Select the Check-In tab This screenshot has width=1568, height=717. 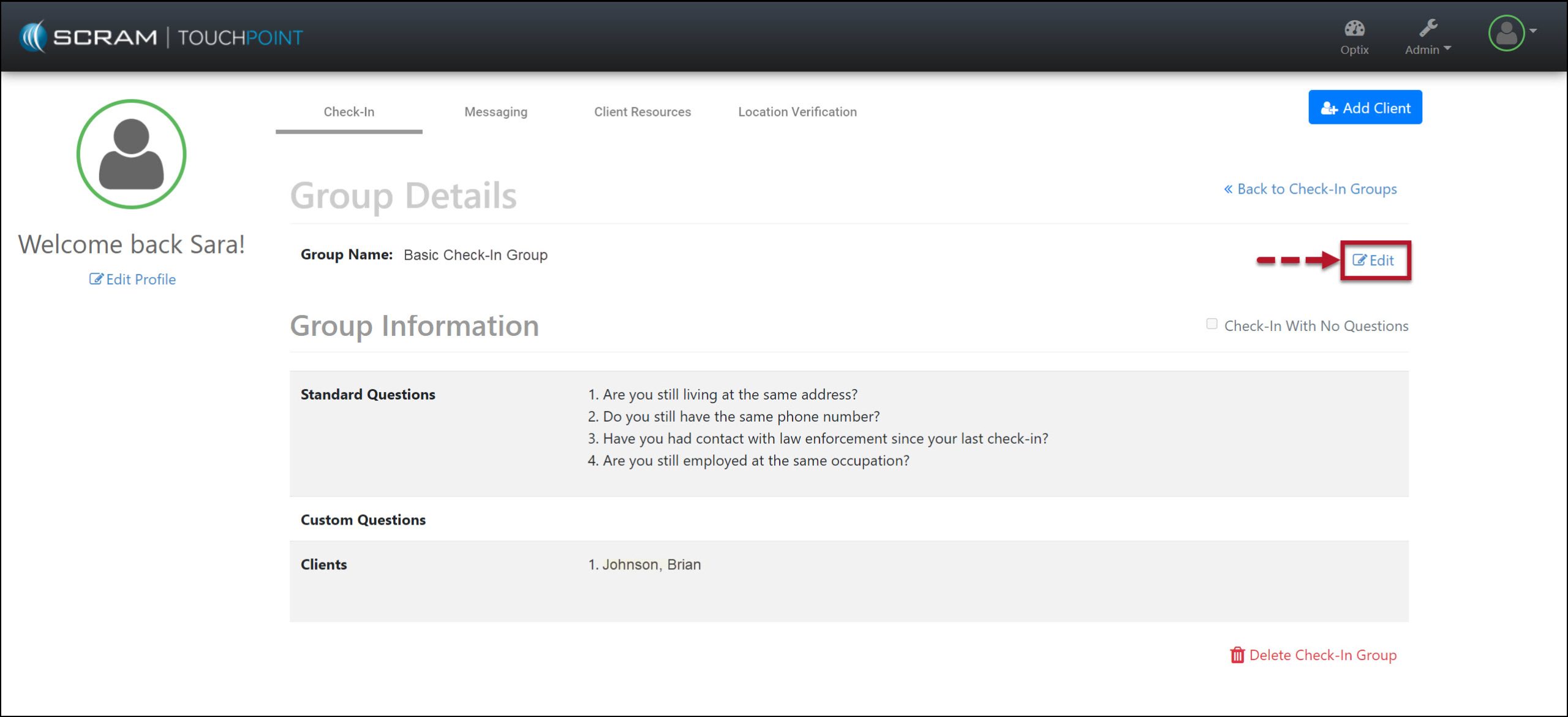pos(349,112)
